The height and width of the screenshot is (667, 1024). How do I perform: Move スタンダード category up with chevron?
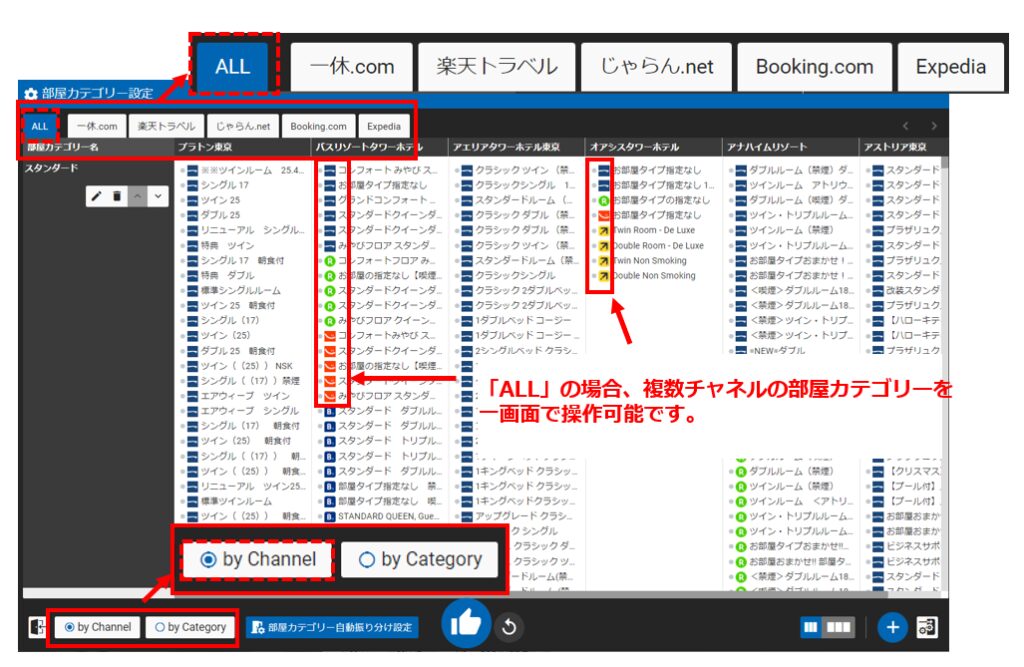[138, 196]
